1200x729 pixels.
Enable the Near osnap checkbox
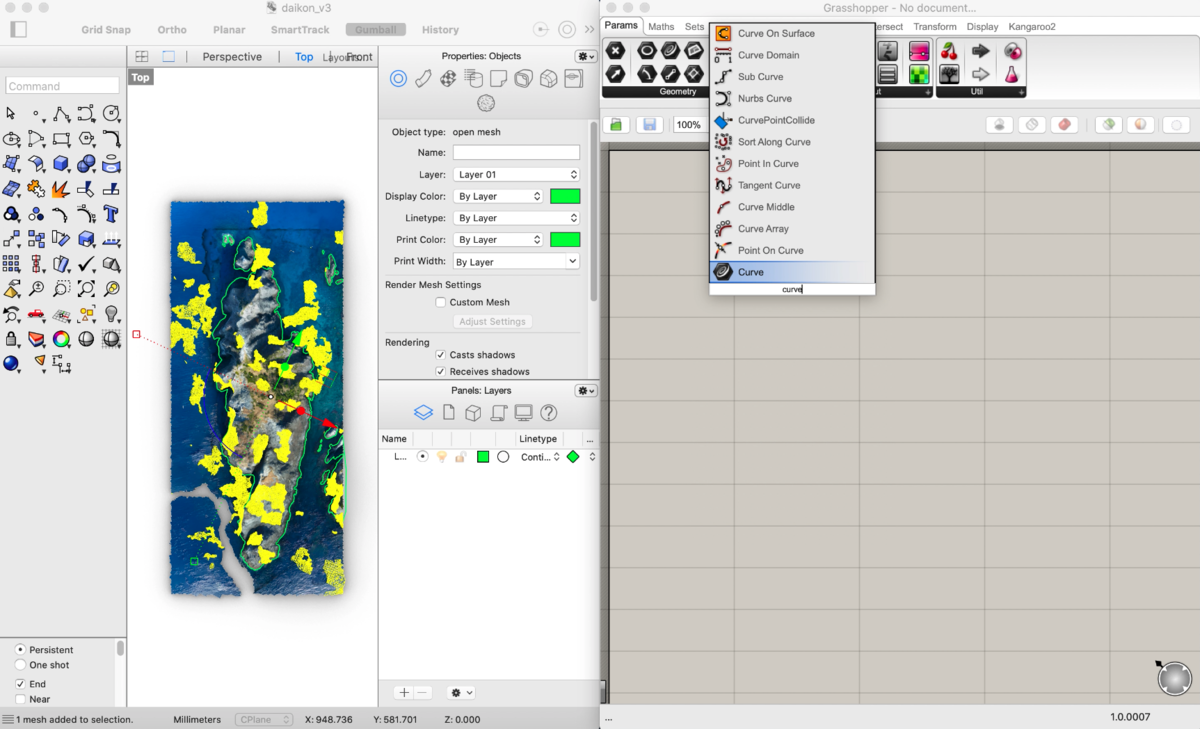coord(20,699)
